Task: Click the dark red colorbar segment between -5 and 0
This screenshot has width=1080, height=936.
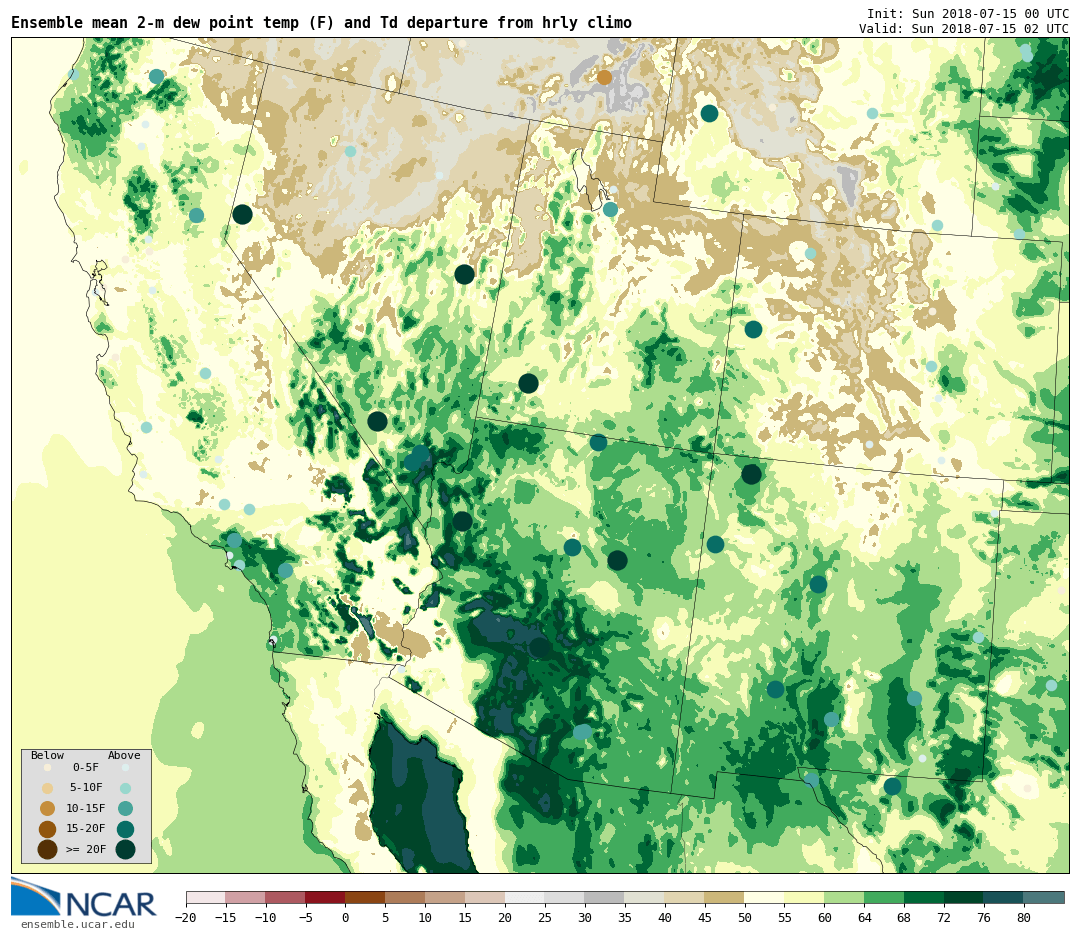Action: [325, 898]
